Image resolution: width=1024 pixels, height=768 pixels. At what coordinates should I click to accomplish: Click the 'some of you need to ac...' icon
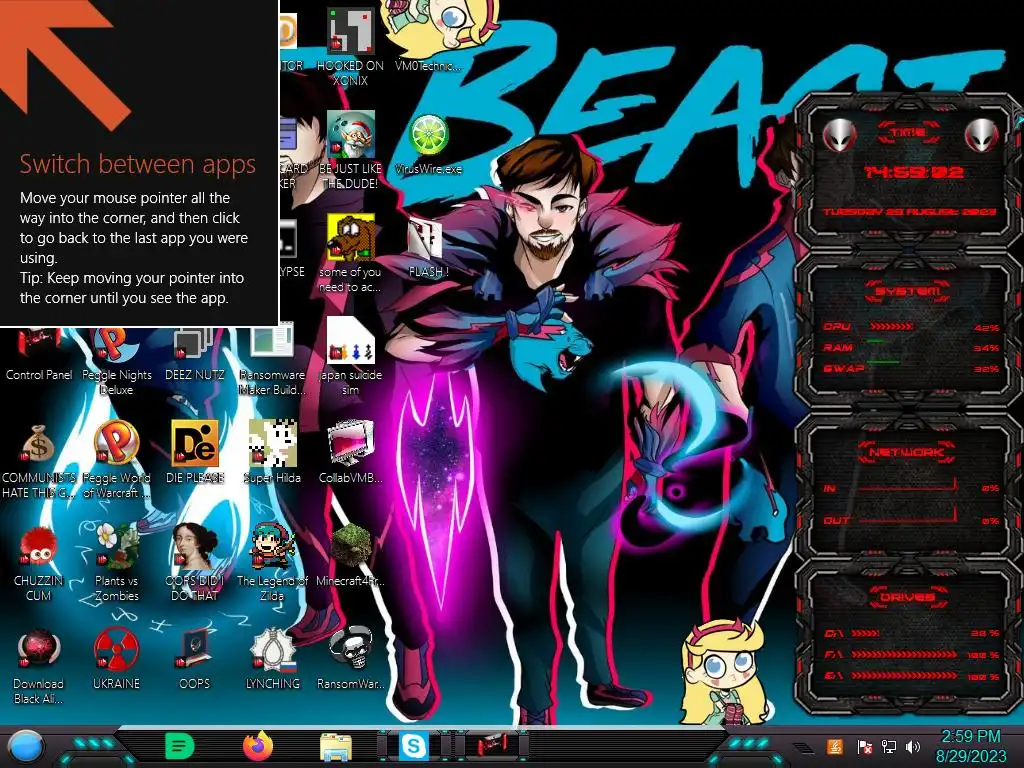pyautogui.click(x=350, y=238)
